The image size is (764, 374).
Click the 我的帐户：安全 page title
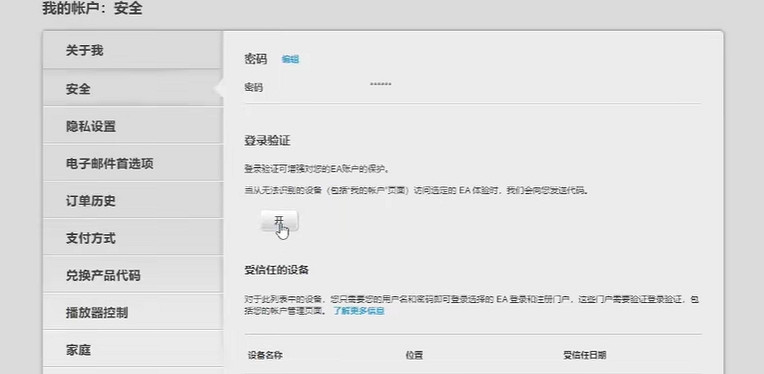tap(92, 8)
